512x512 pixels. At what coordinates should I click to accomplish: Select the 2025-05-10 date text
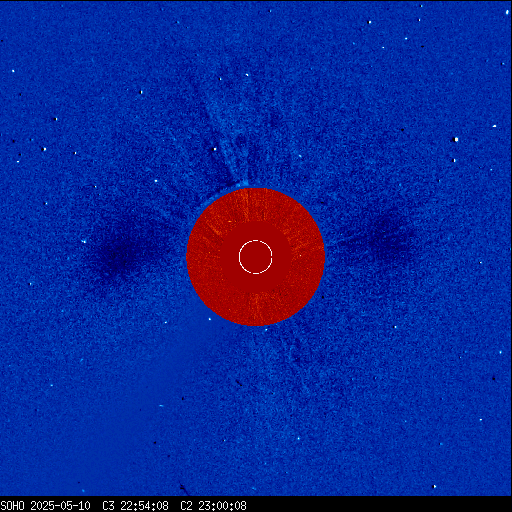pyautogui.click(x=60, y=506)
